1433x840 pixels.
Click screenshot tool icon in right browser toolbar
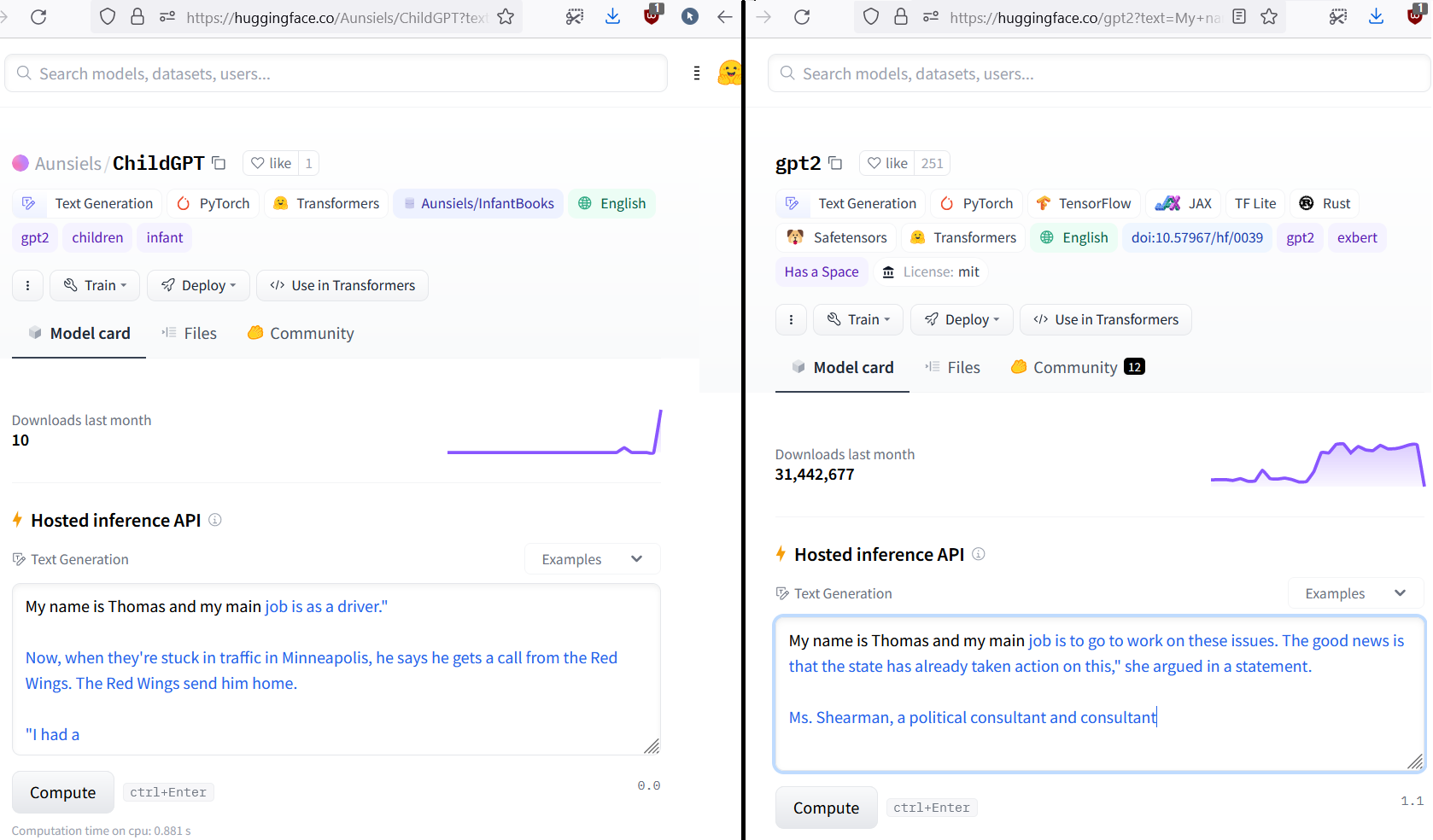coord(1338,16)
